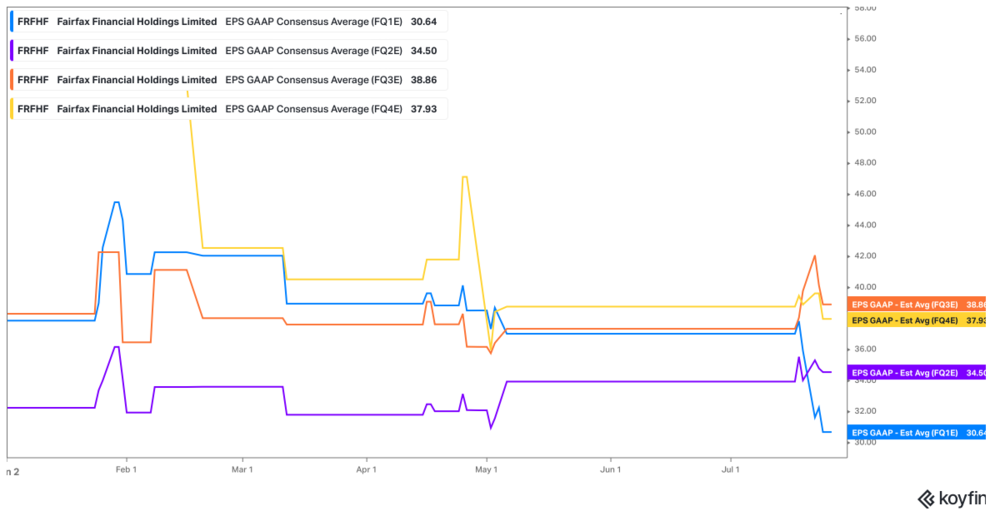Click the 54.00 y-axis value
Image resolution: width=1000 pixels, height=516 pixels.
865,70
